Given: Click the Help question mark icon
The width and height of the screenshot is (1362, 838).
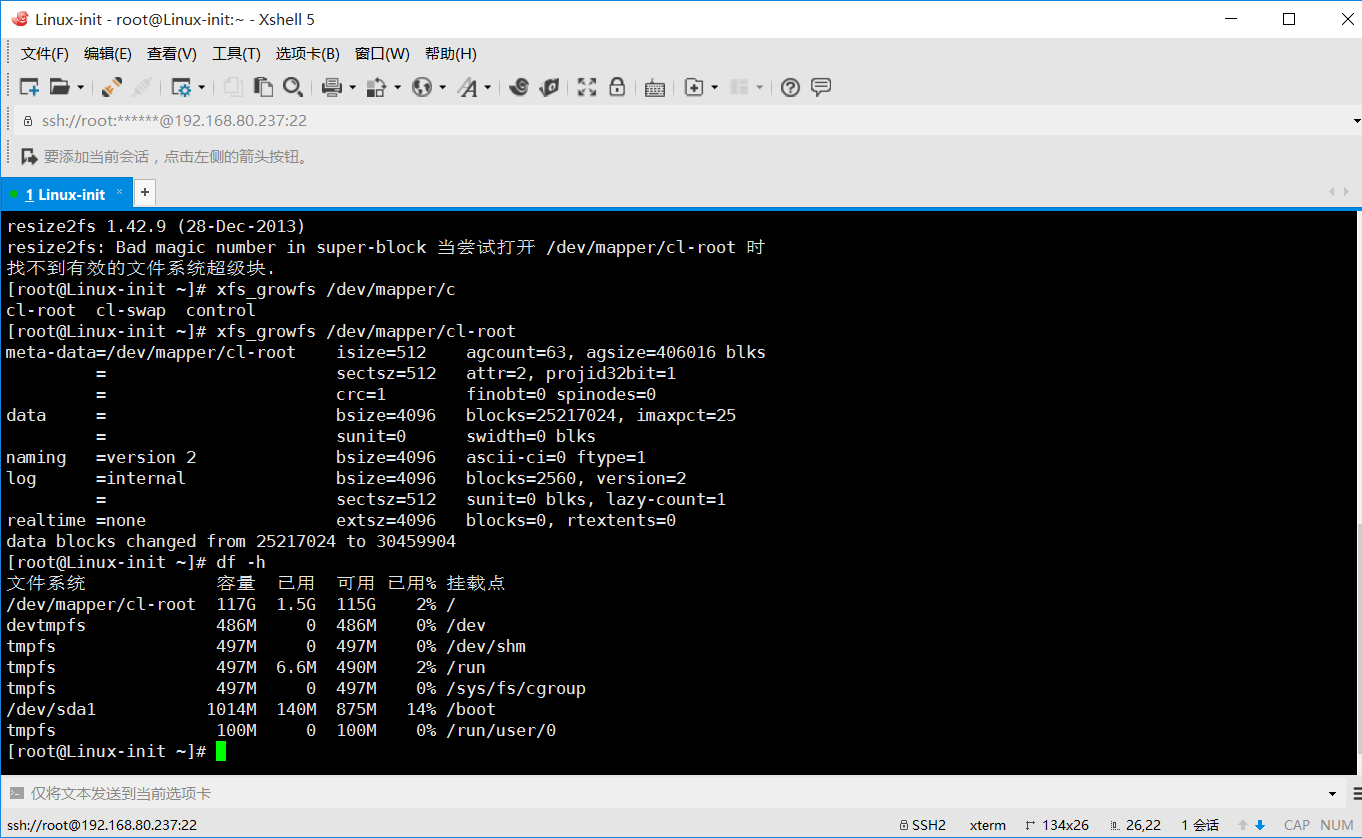Looking at the screenshot, I should click(x=790, y=87).
